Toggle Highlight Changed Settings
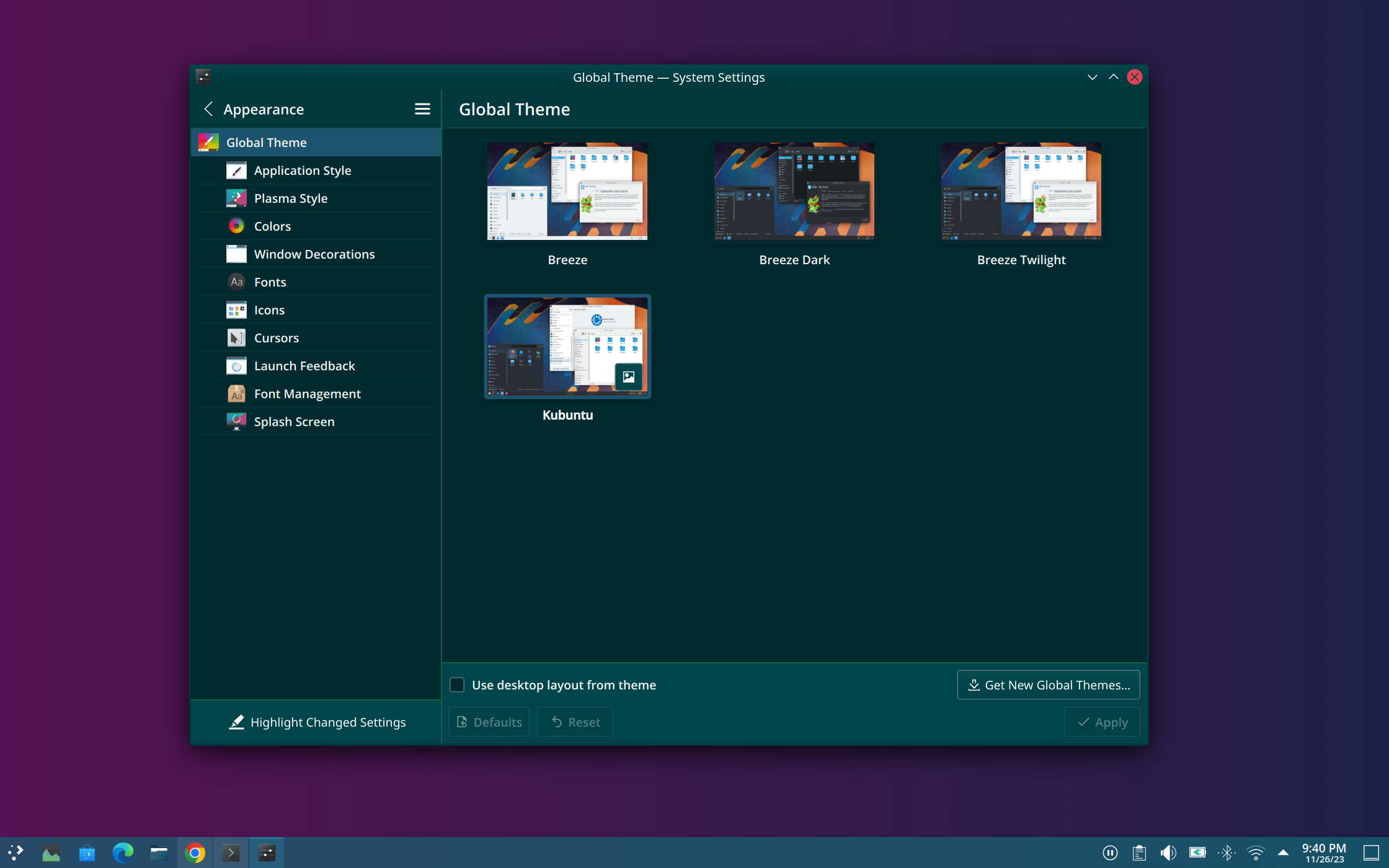The width and height of the screenshot is (1389, 868). [316, 722]
